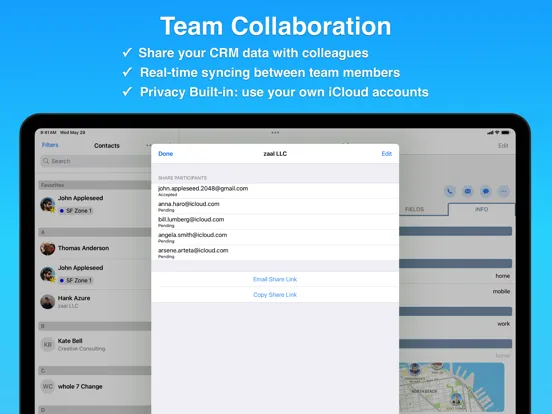The height and width of the screenshot is (414, 552).
Task: Click the Copy Share Link option
Action: 275,295
